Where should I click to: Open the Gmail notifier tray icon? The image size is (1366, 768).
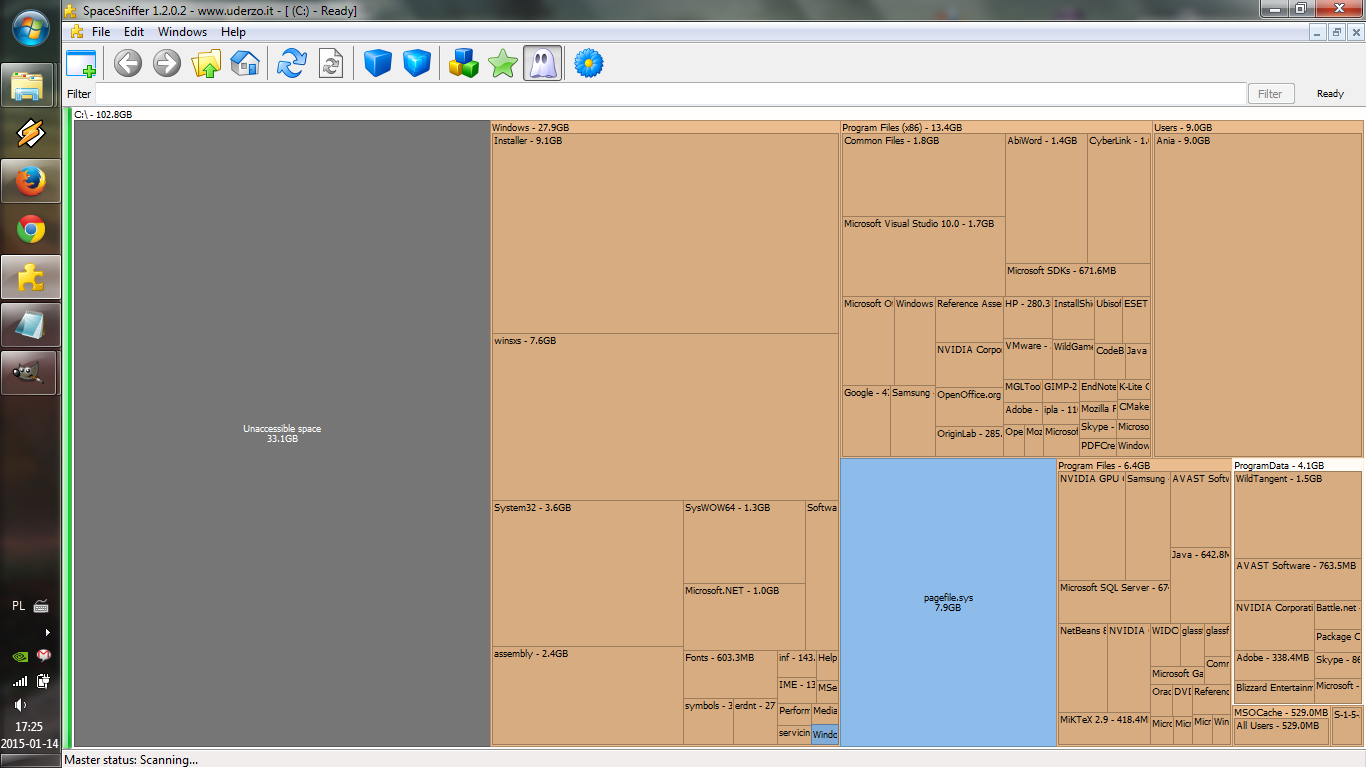43,656
